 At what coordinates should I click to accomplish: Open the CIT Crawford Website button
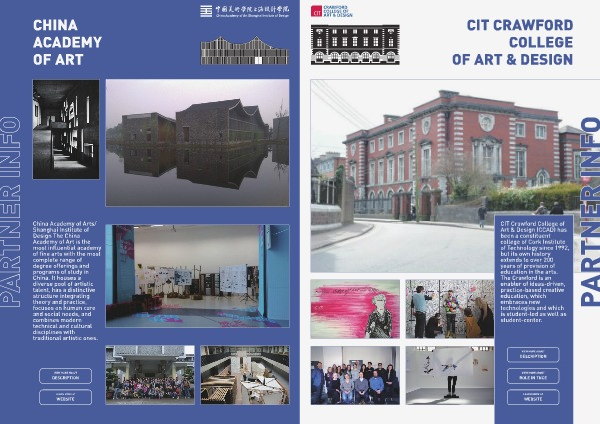(532, 397)
